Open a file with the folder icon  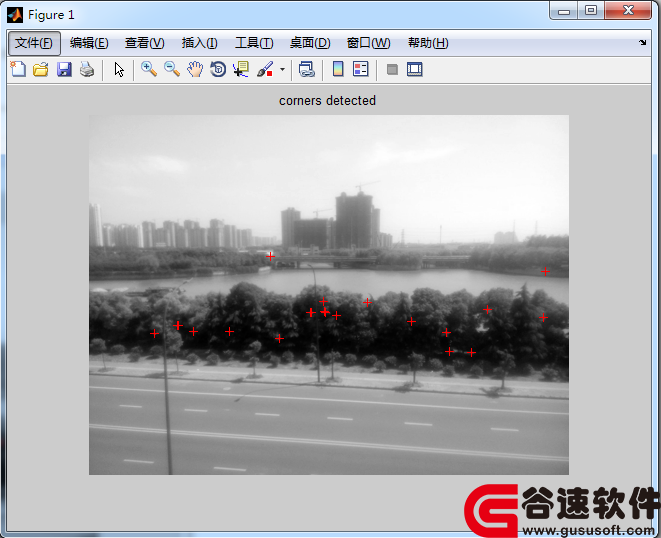click(x=41, y=69)
